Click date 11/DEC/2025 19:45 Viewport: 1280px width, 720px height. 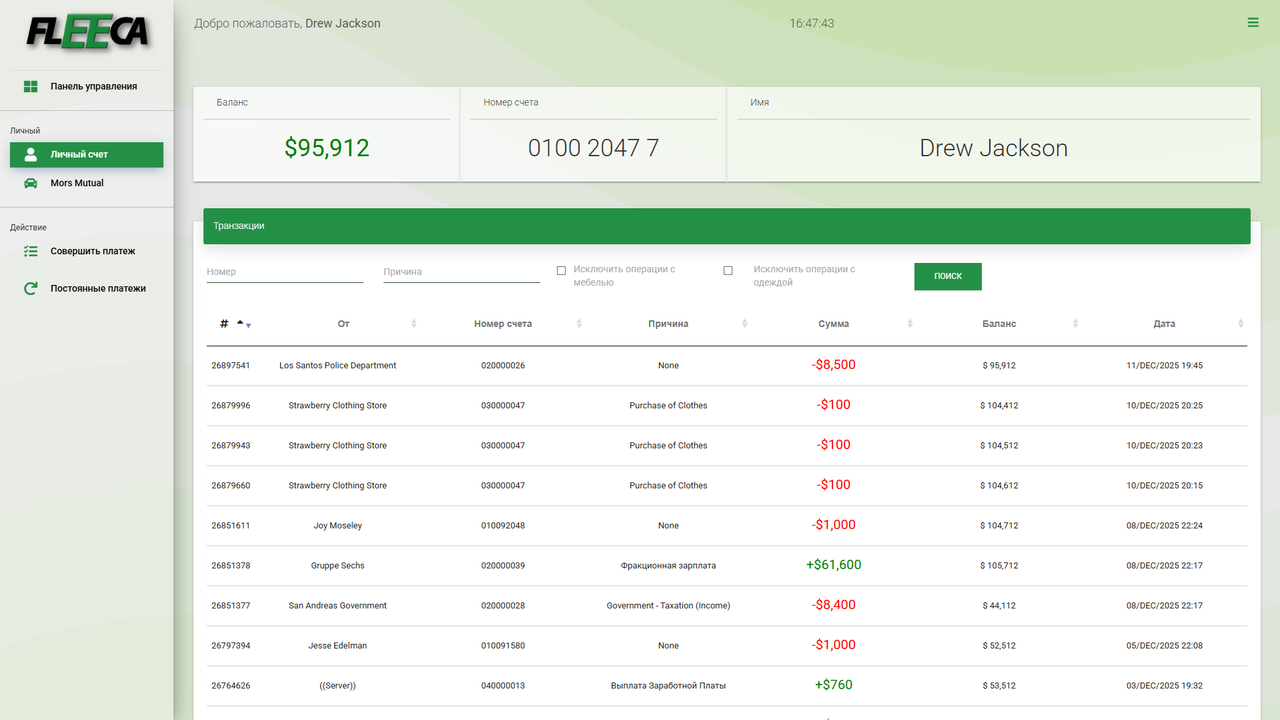point(1164,366)
